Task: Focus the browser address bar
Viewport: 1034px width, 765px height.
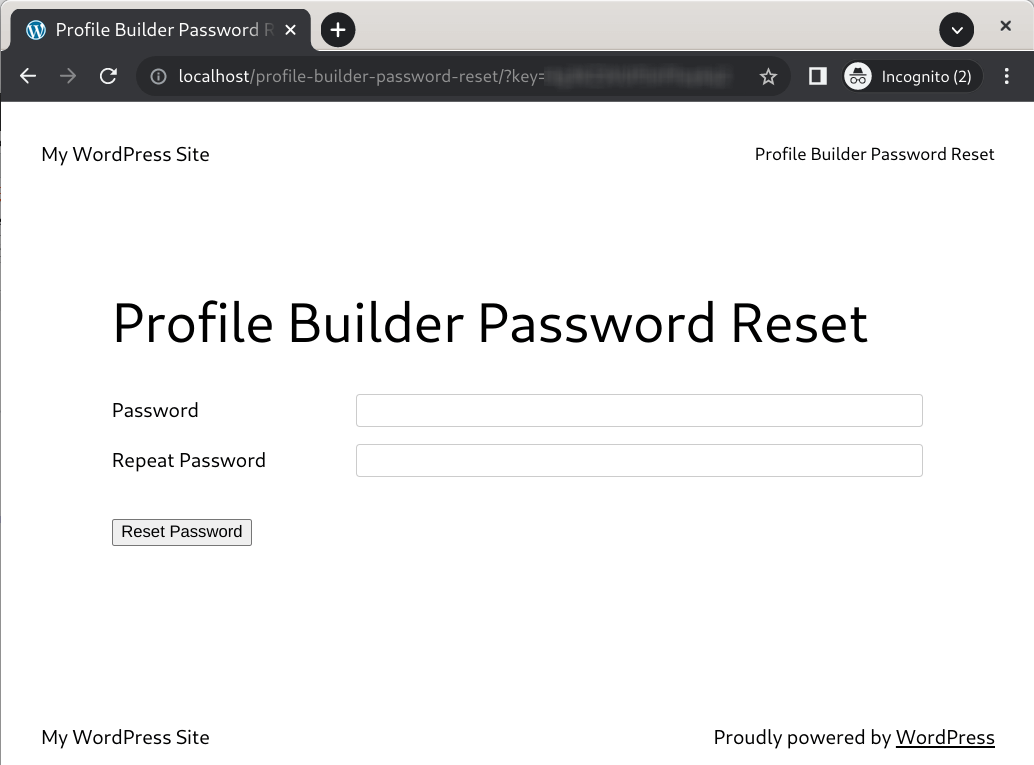Action: click(x=450, y=77)
